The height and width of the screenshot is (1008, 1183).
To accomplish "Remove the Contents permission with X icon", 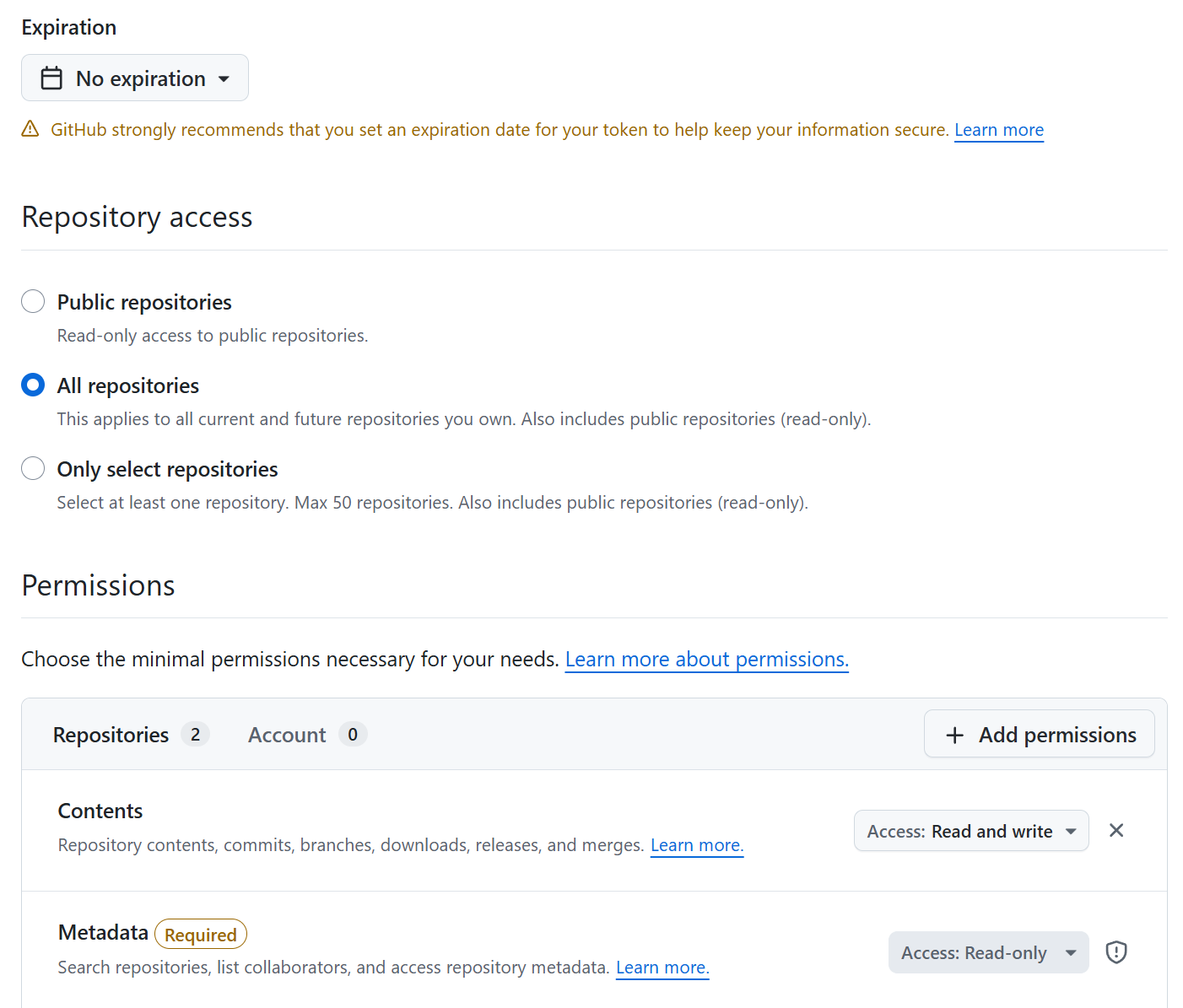I will [x=1116, y=831].
